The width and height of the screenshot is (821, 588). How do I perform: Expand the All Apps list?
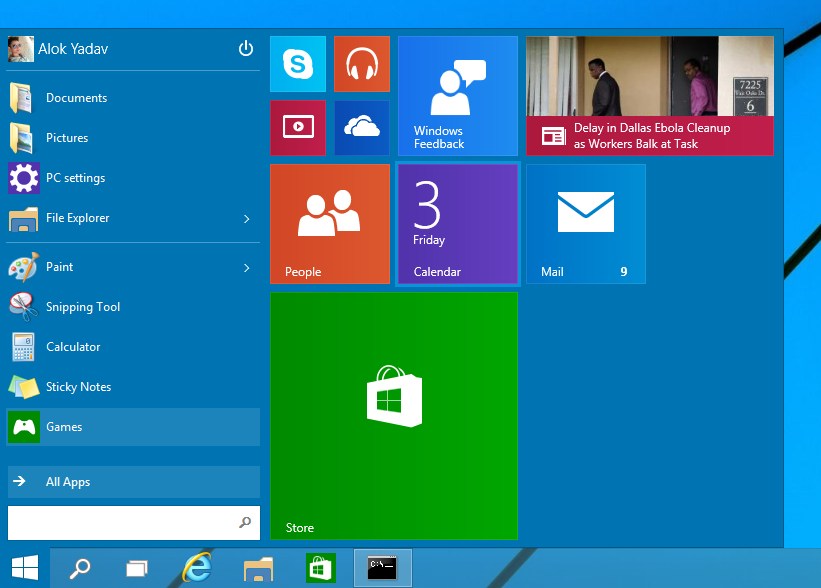pos(133,482)
